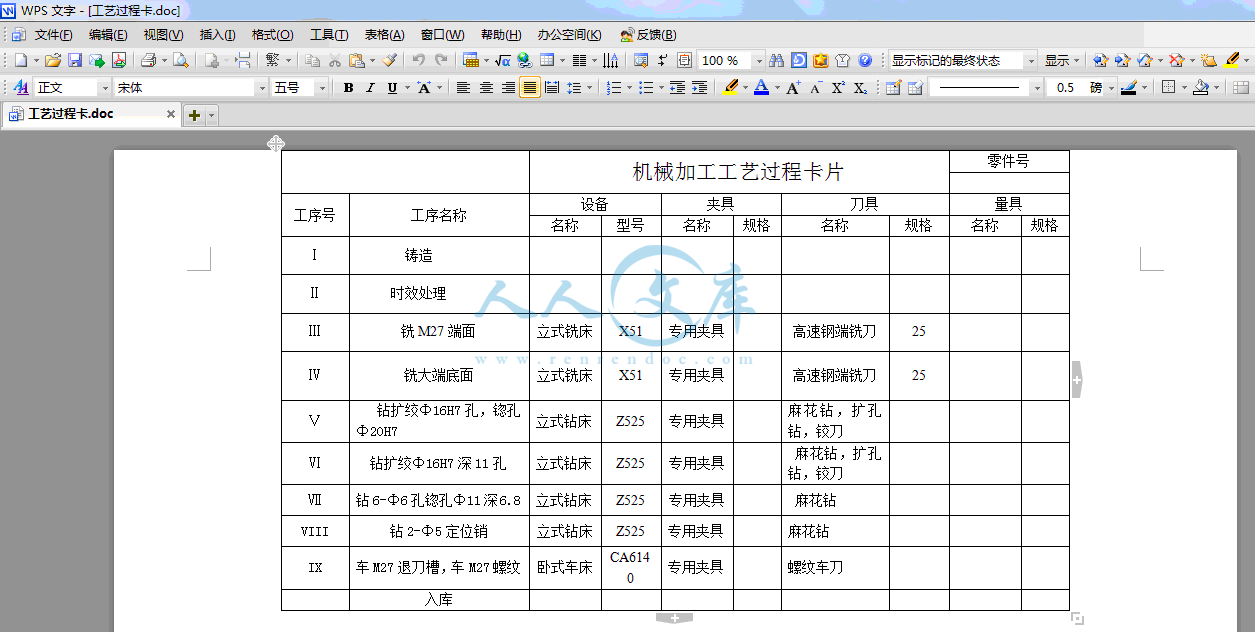Apply text highlight color

click(x=730, y=88)
